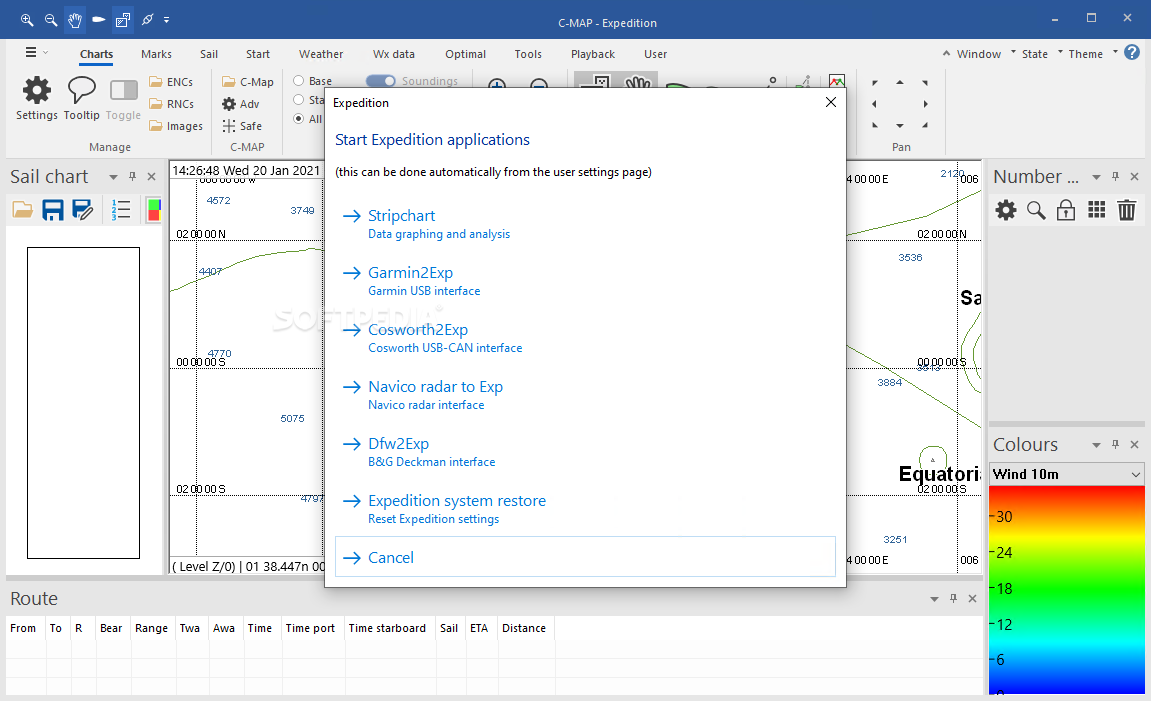Image resolution: width=1151 pixels, height=701 pixels.
Task: Open the ENCs folder
Action: [x=171, y=82]
